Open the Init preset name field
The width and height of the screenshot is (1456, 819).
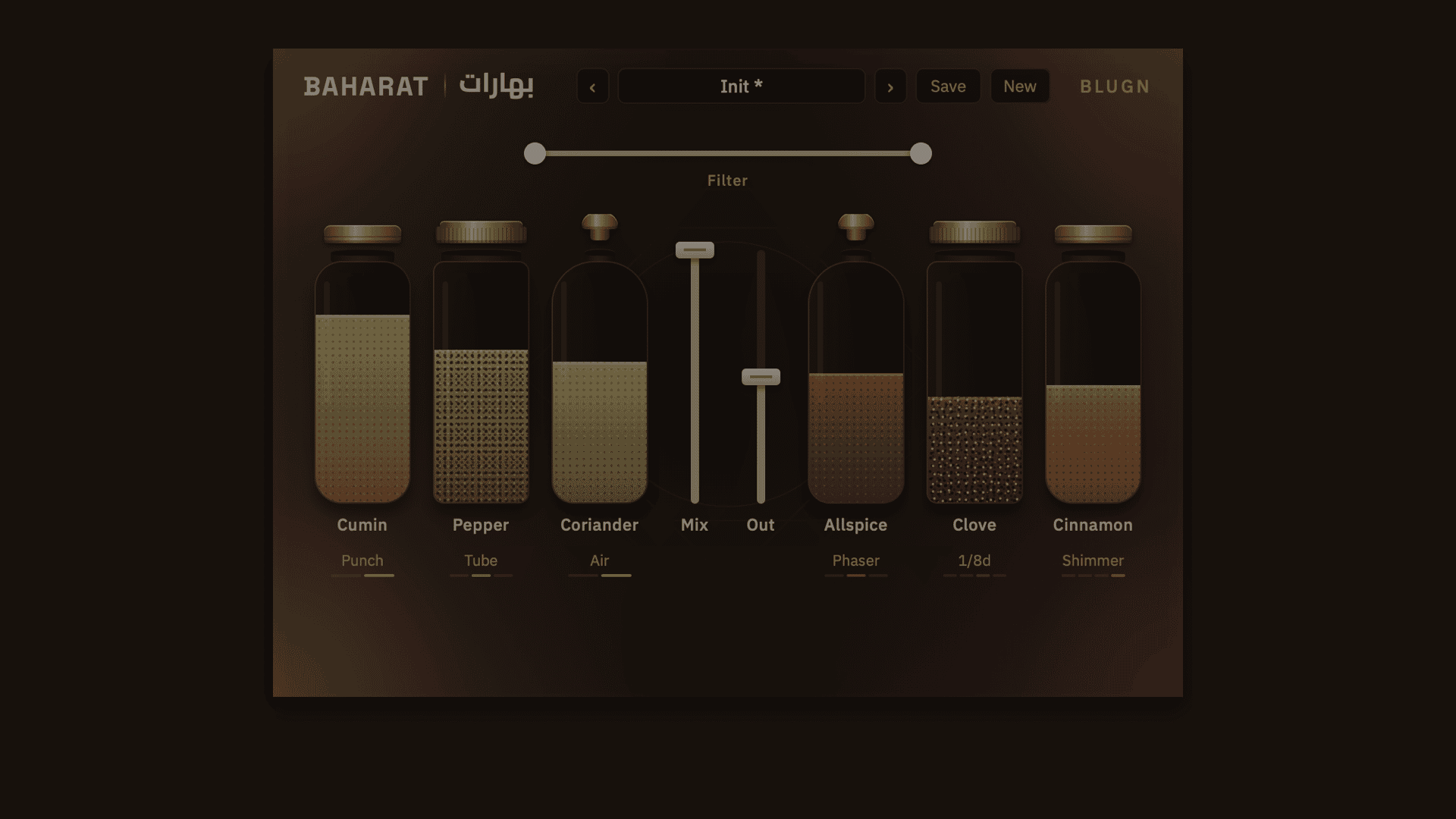[741, 86]
